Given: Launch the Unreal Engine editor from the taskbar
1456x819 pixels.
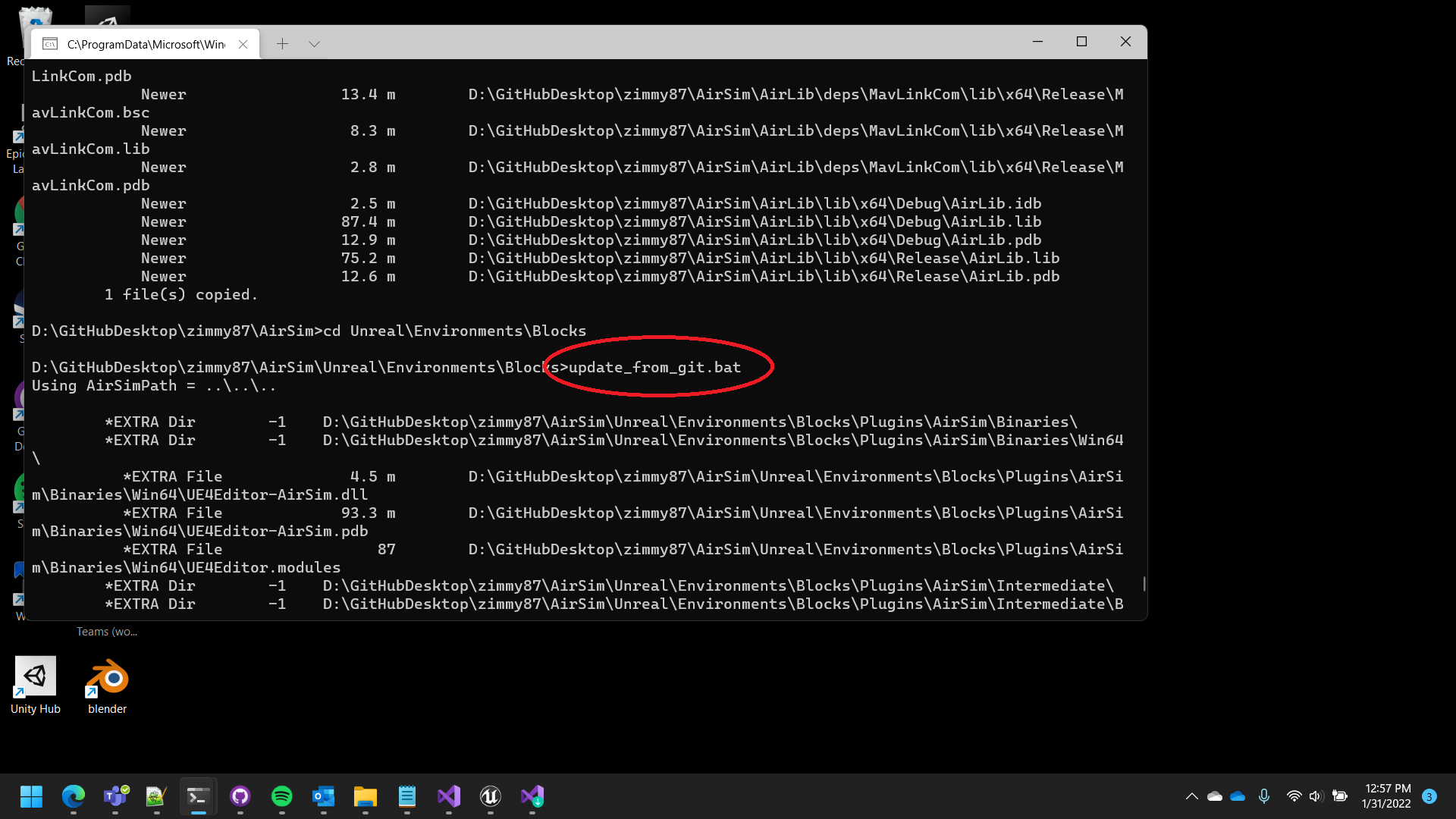Looking at the screenshot, I should click(491, 797).
